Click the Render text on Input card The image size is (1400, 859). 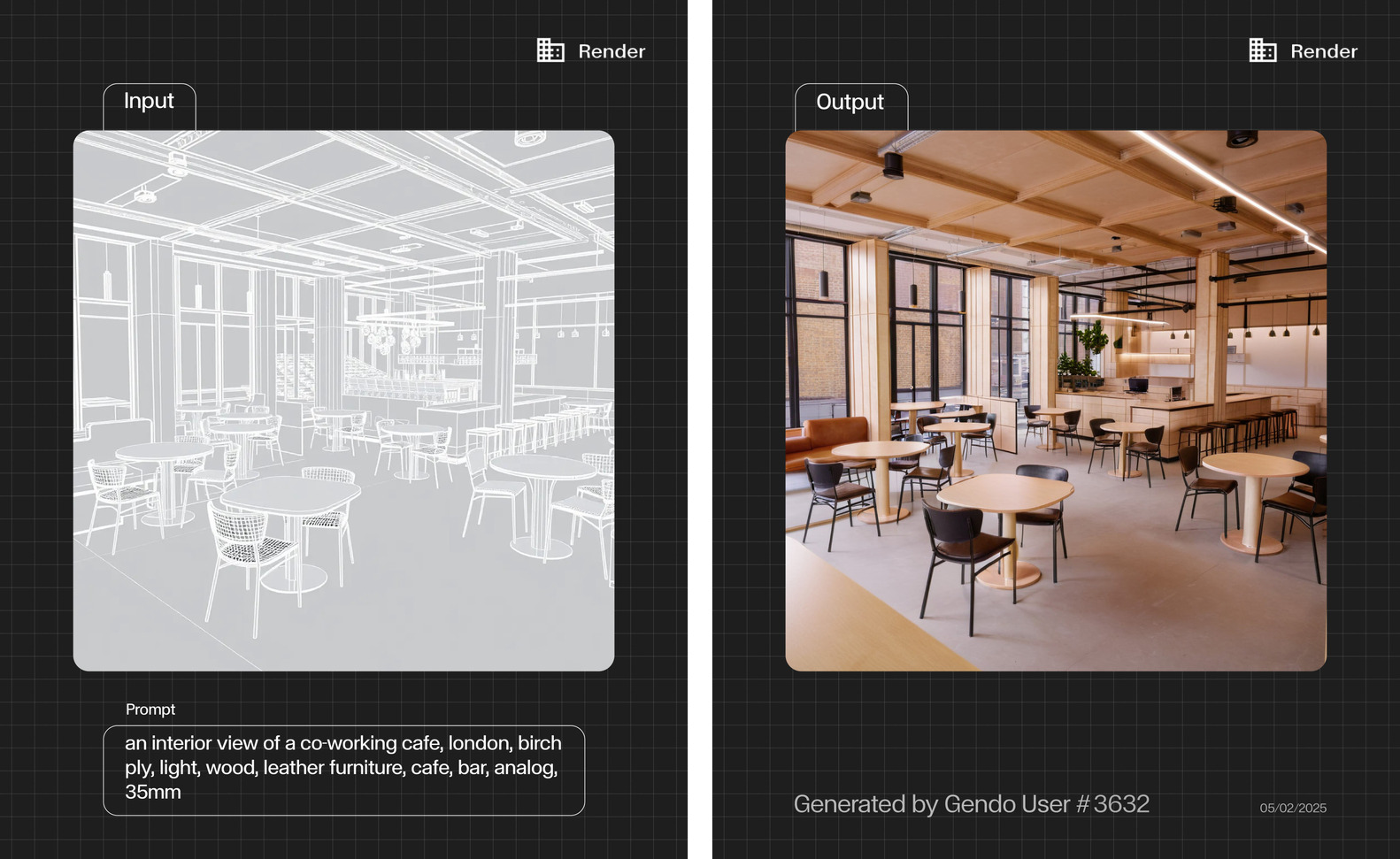(x=612, y=51)
